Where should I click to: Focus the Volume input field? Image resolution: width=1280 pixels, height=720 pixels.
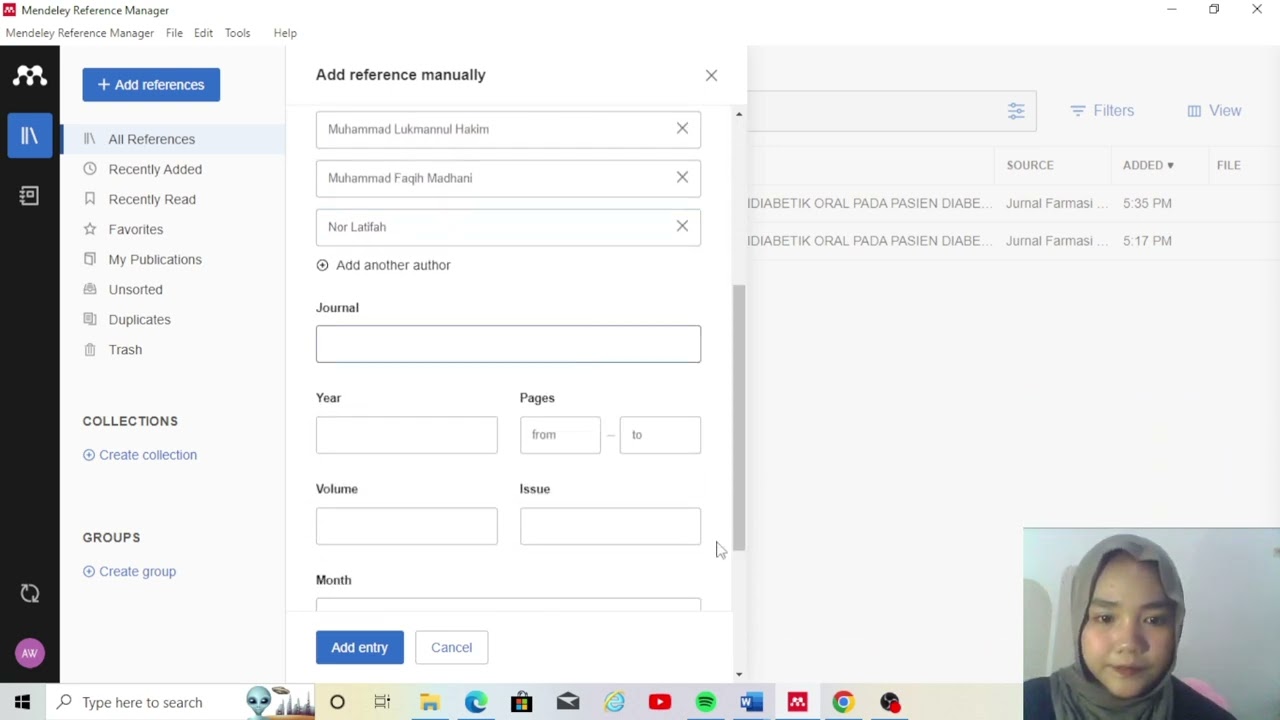(406, 526)
